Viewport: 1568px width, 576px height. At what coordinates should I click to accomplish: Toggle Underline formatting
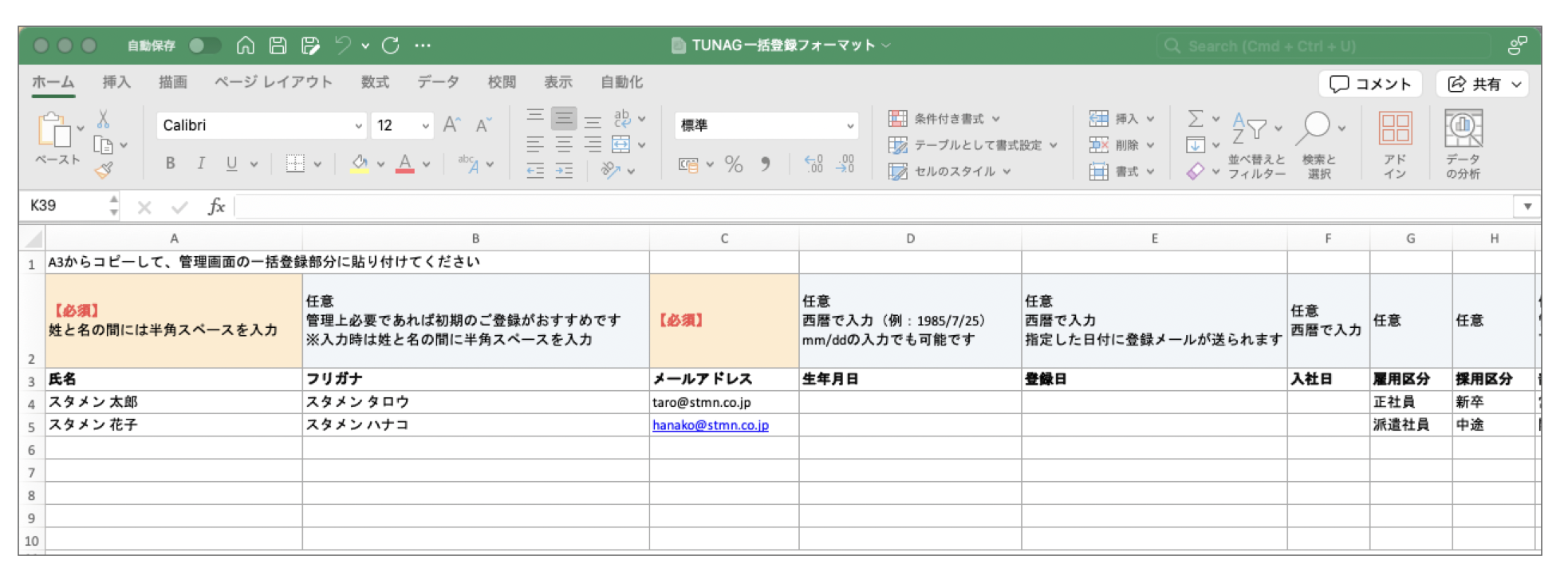(x=231, y=164)
